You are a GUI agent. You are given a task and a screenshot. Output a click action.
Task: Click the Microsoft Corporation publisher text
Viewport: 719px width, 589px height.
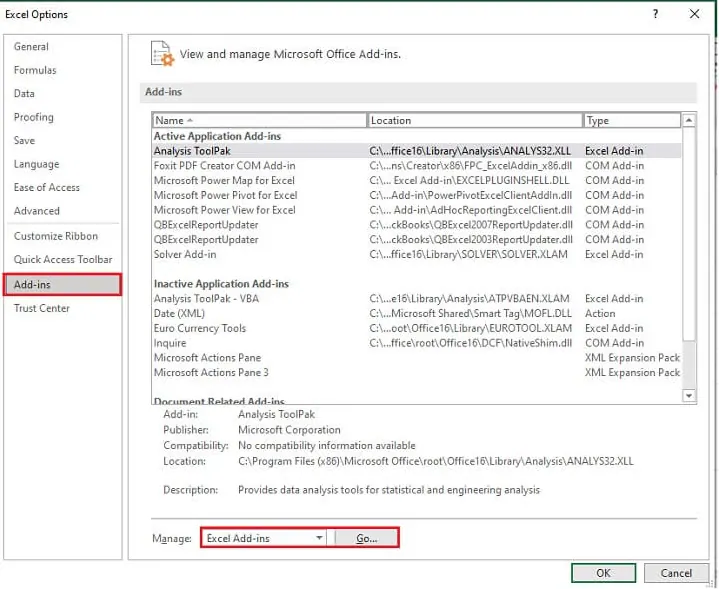tap(289, 430)
